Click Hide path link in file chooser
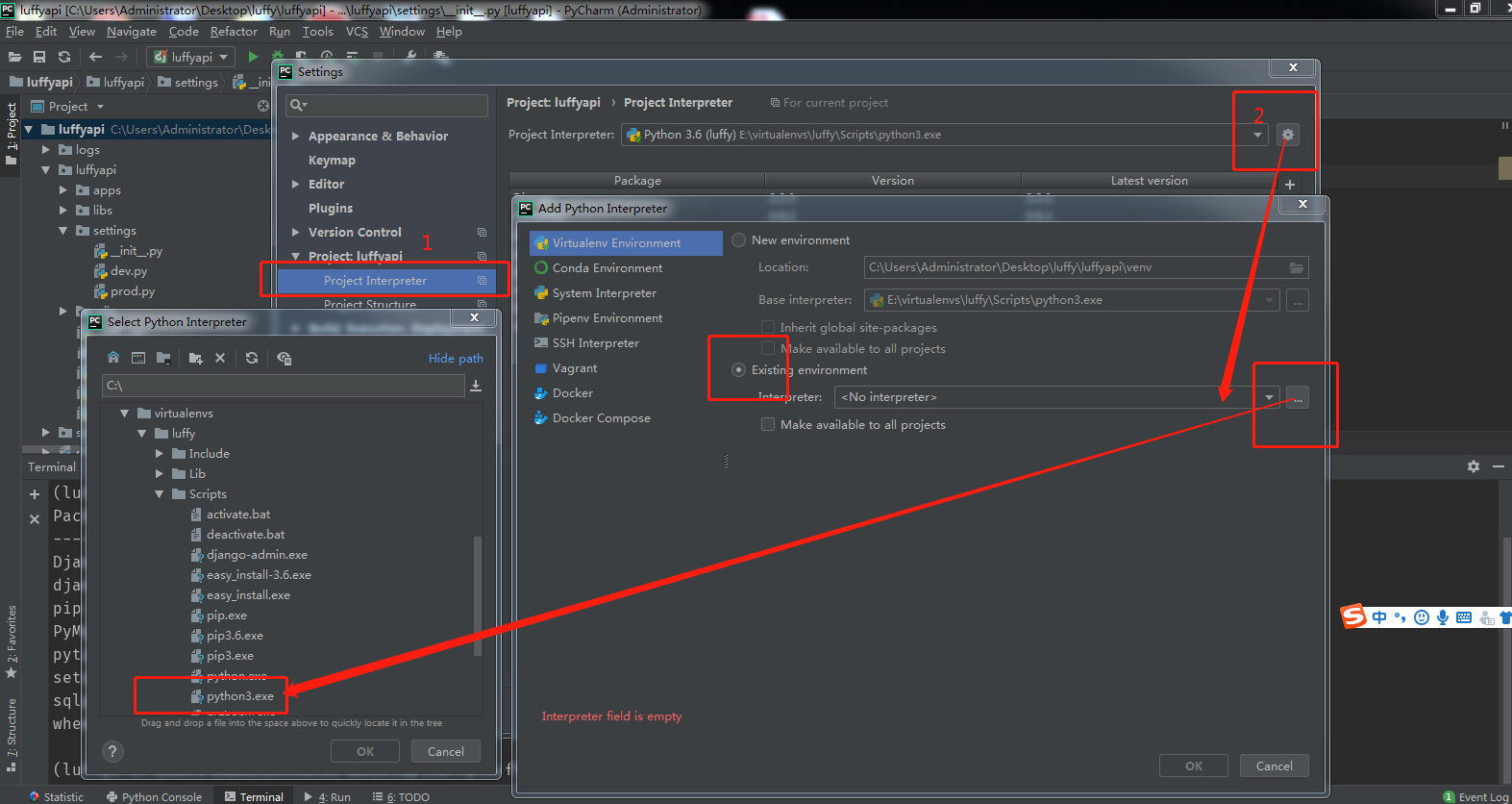Viewport: 1512px width, 804px height. pos(456,359)
